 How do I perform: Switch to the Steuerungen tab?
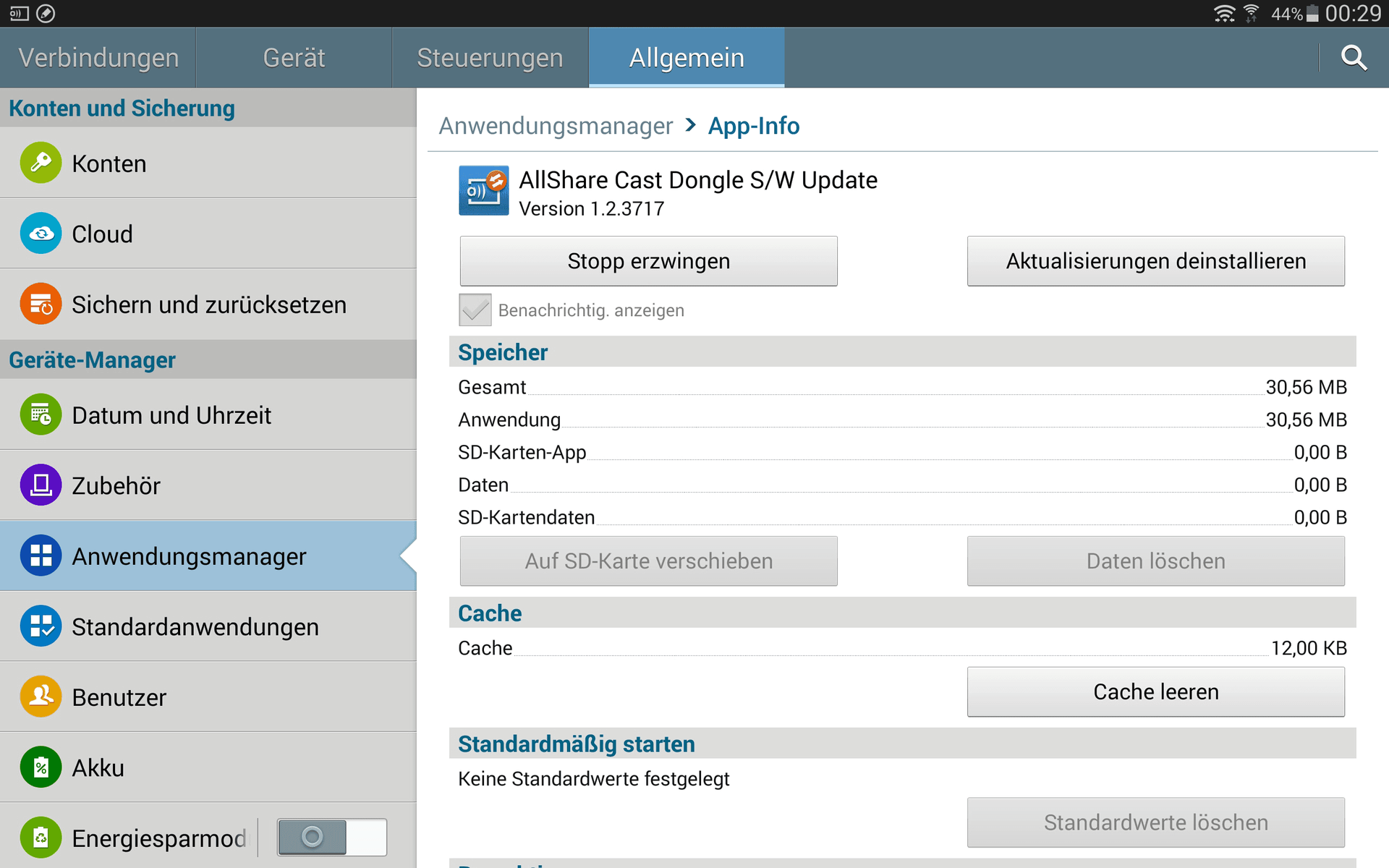click(490, 57)
